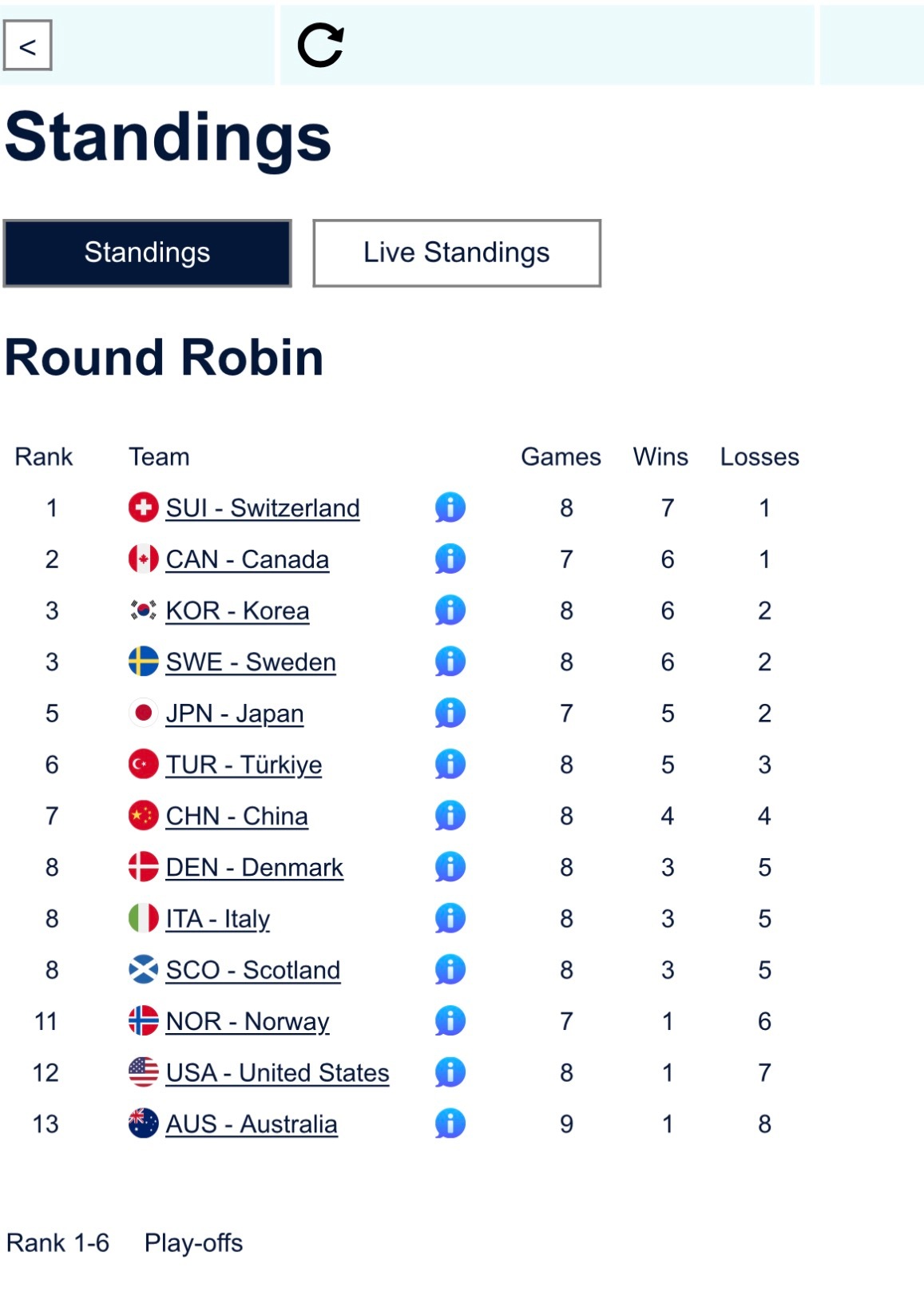
Task: Go to CHN - China team page
Action: 236,817
